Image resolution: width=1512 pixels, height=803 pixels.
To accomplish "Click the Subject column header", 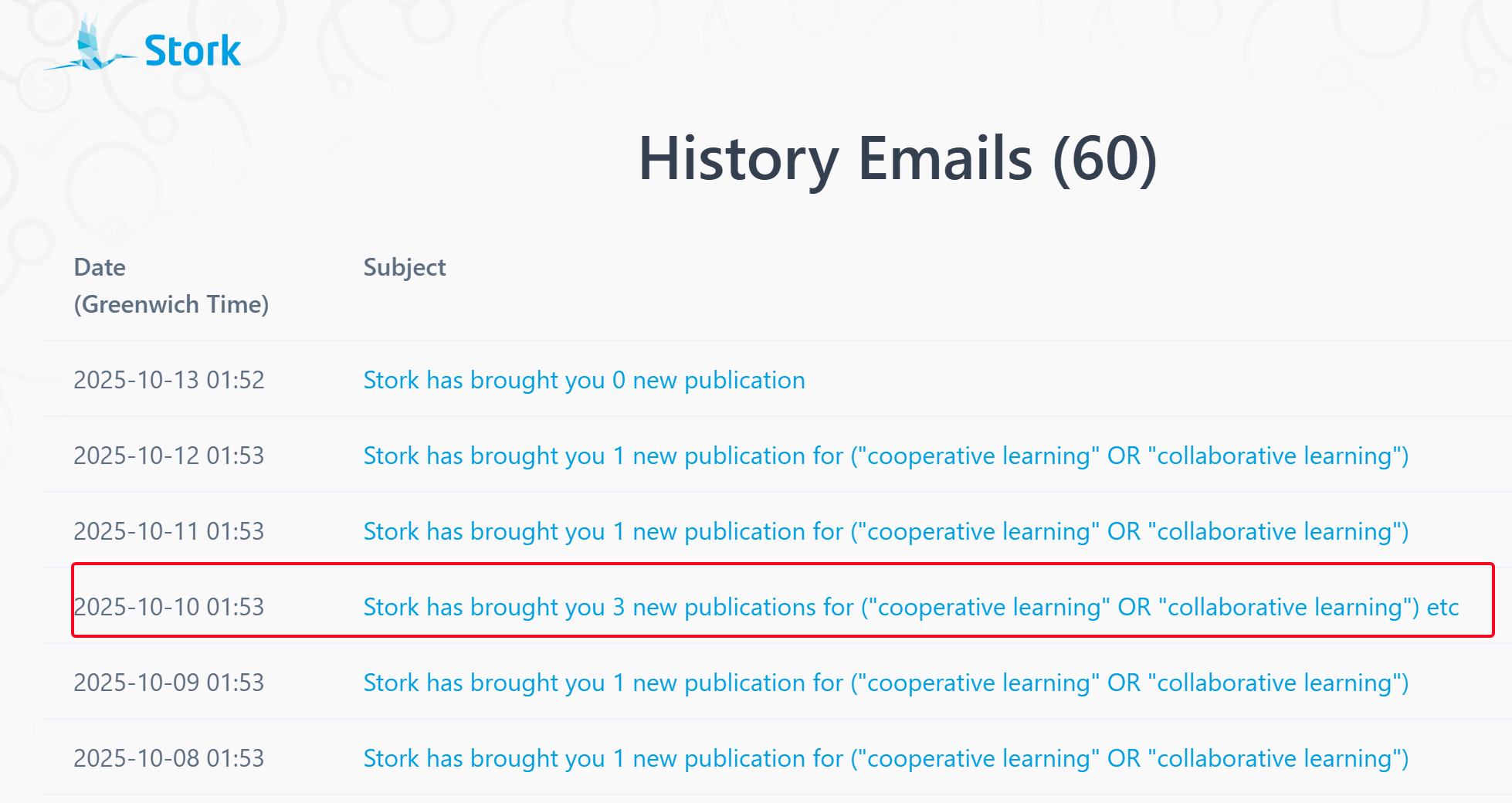I will [x=405, y=267].
